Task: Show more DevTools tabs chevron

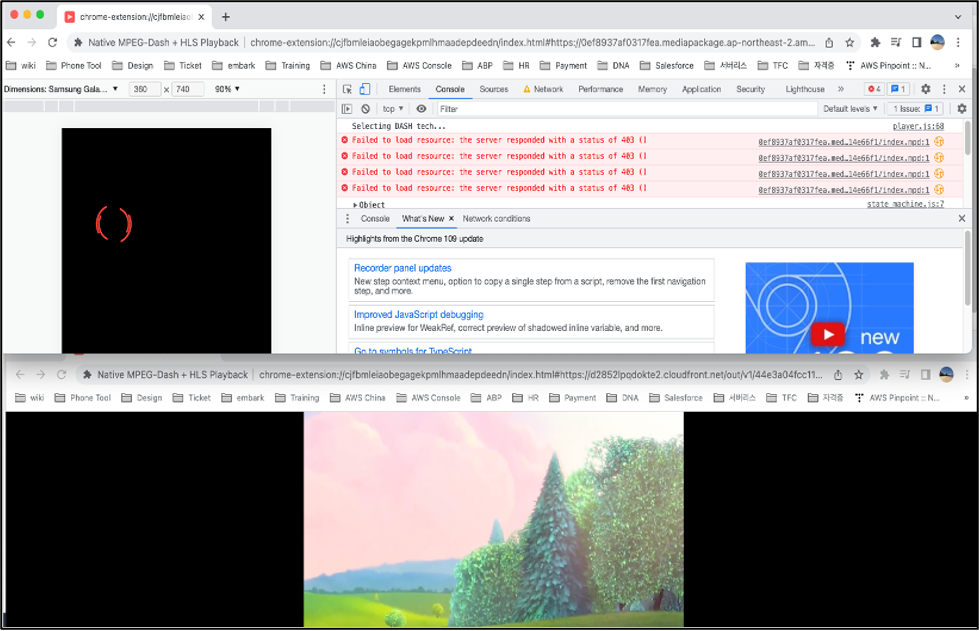Action: point(840,89)
